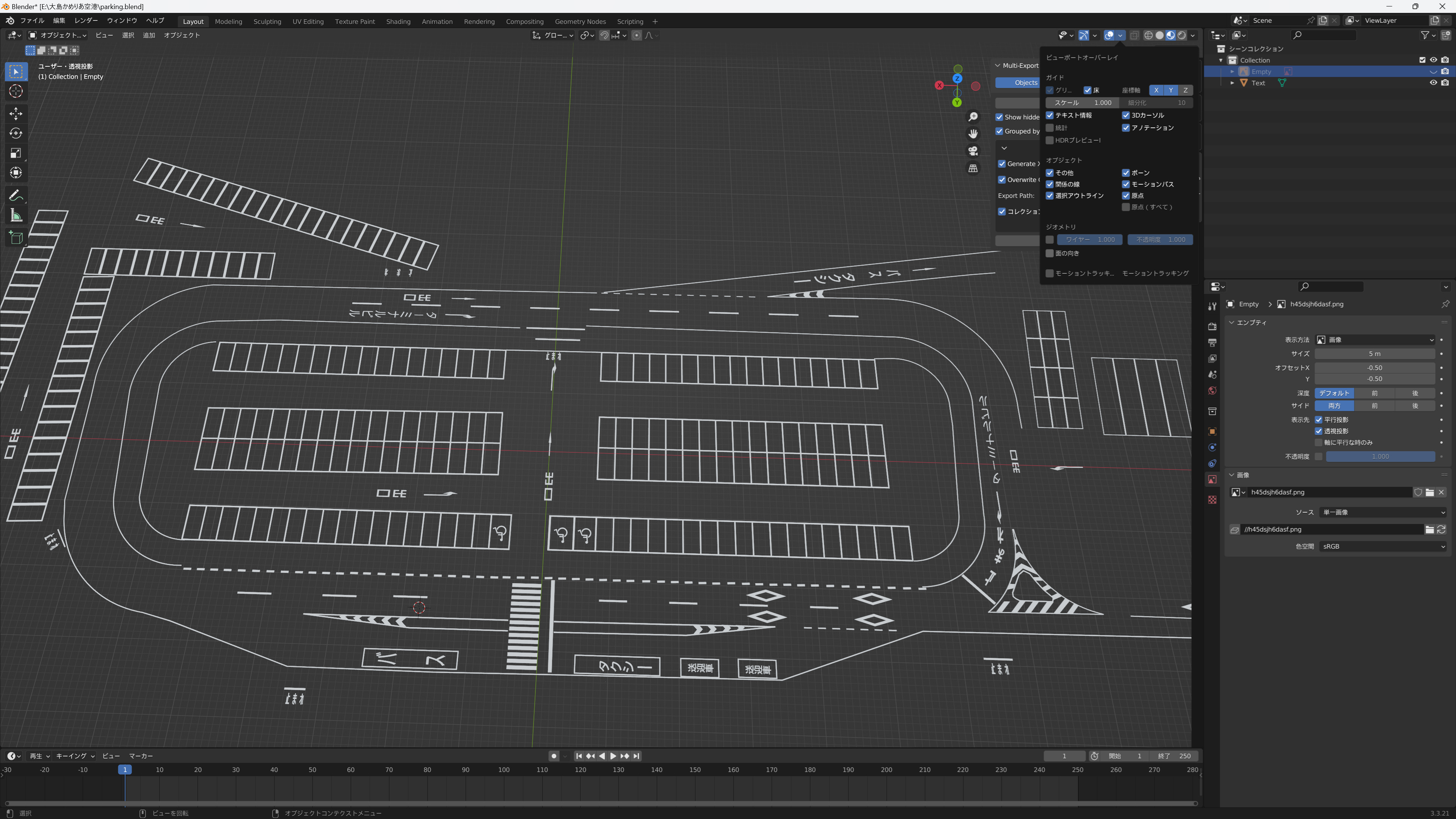The width and height of the screenshot is (1456, 819).
Task: Switch to the Shading workspace tab
Action: [x=398, y=22]
